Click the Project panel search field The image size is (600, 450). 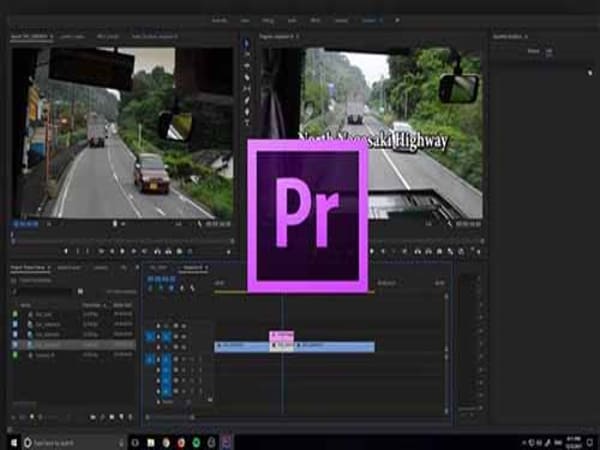point(46,292)
